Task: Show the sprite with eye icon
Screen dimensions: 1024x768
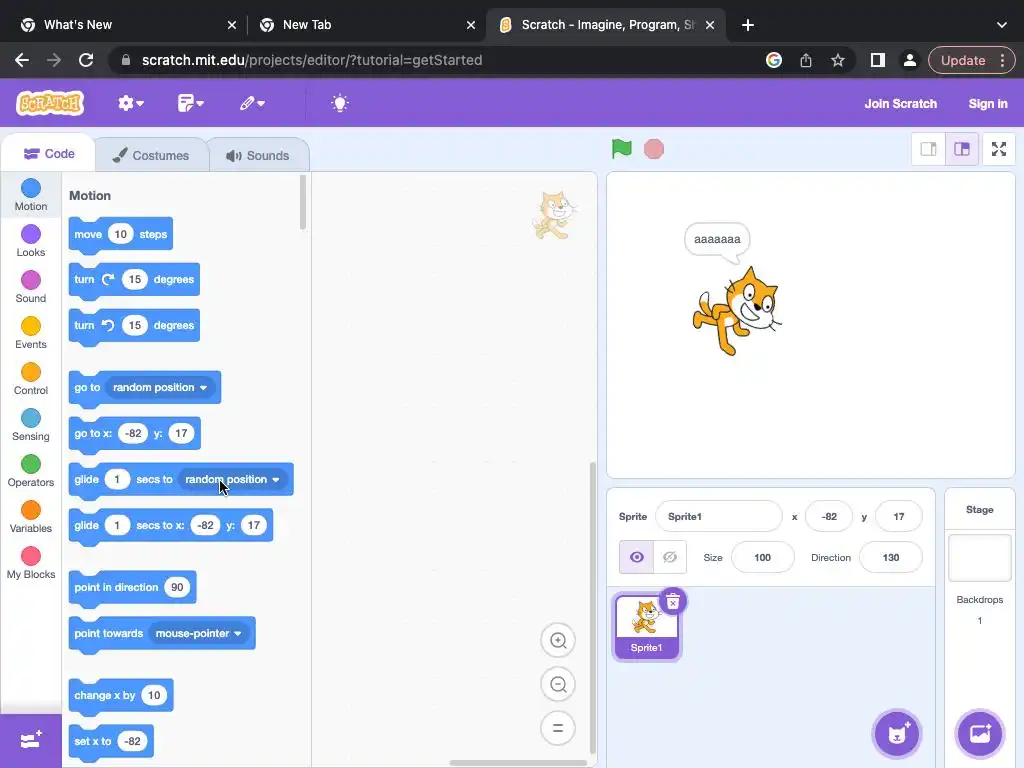Action: [636, 557]
